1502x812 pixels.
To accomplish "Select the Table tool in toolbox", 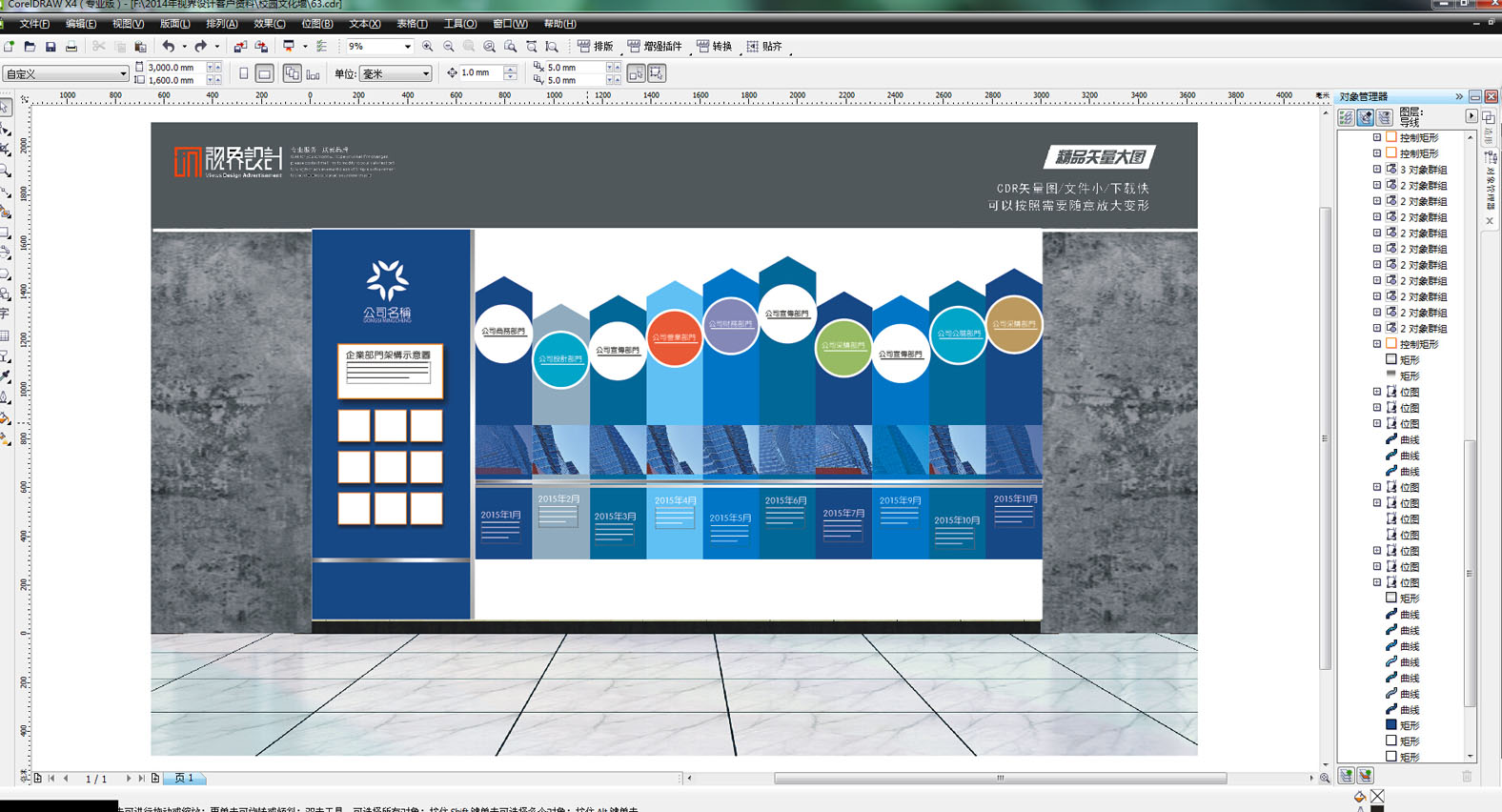I will pyautogui.click(x=6, y=335).
